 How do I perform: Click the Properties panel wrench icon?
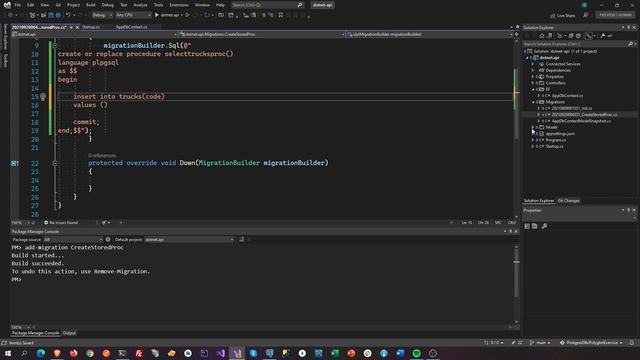click(x=544, y=226)
